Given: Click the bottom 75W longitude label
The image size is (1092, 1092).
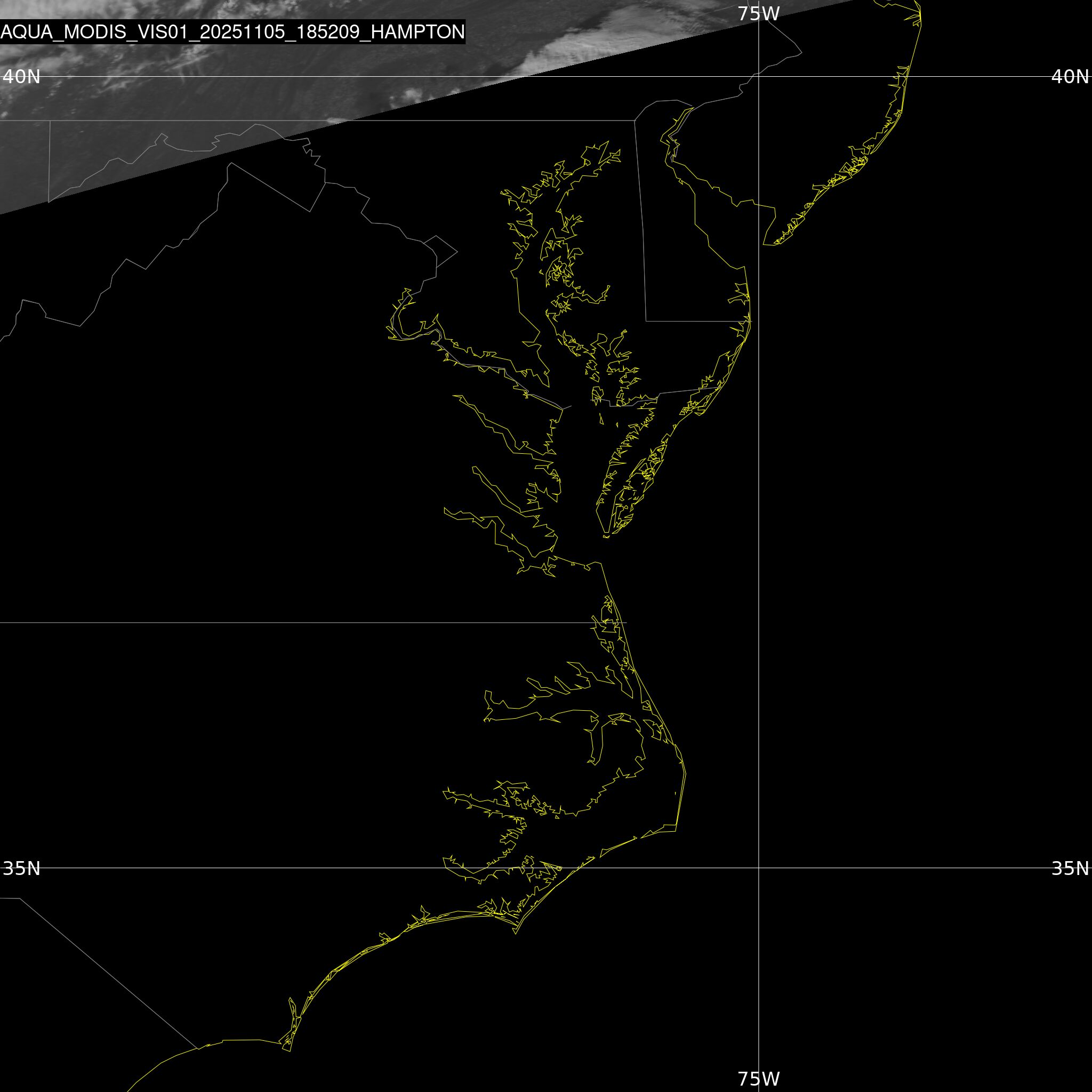Looking at the screenshot, I should 759,1079.
